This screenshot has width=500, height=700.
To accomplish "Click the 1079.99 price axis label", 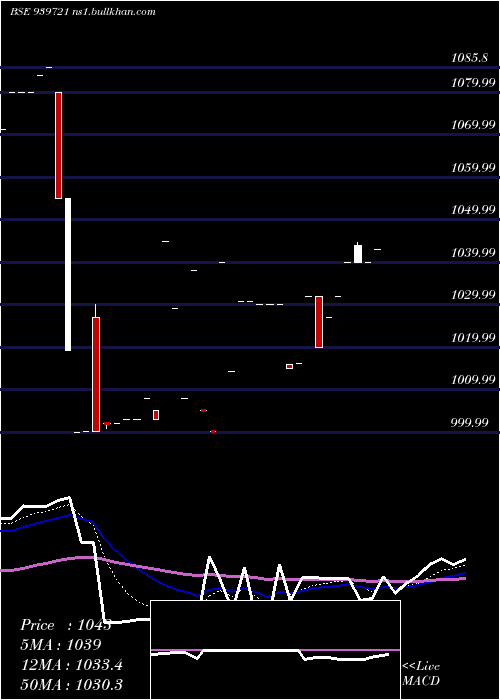I will click(x=473, y=82).
